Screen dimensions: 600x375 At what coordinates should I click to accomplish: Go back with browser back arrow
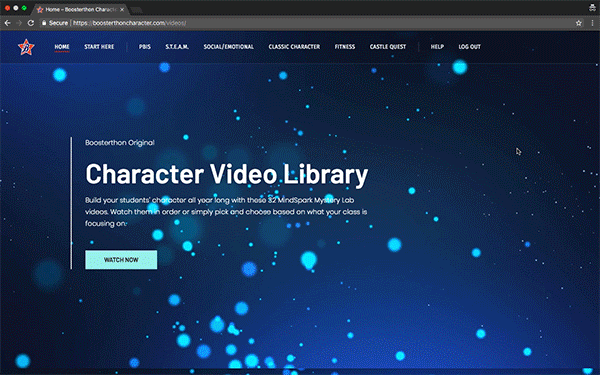[x=7, y=23]
